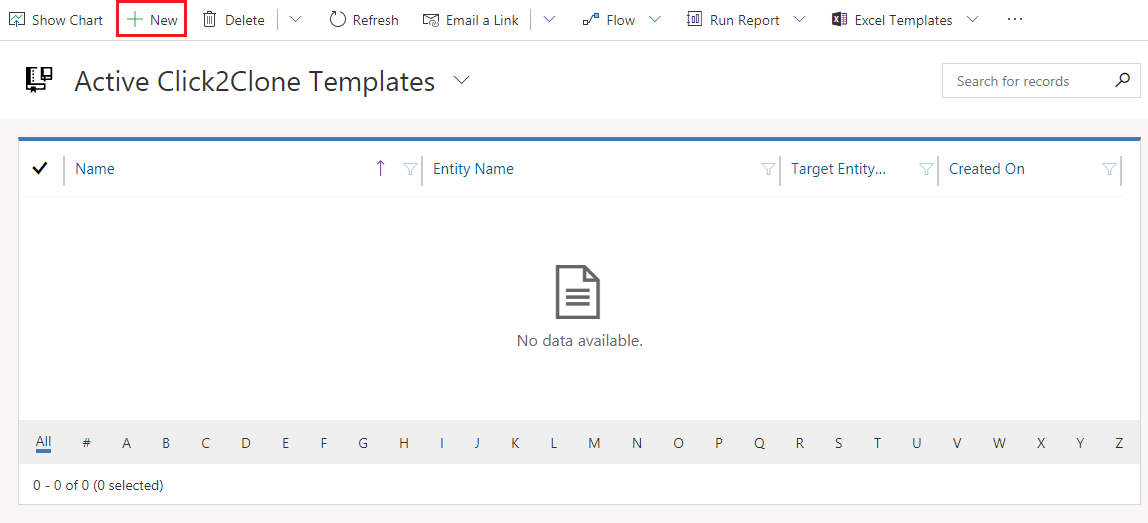Screen dimensions: 1148x523
Task: Click the Run Report icon
Action: pos(694,20)
